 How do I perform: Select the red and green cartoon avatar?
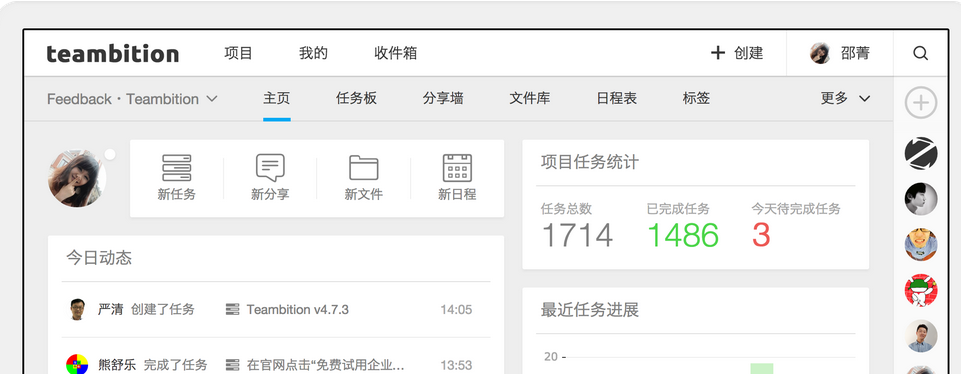[x=921, y=290]
